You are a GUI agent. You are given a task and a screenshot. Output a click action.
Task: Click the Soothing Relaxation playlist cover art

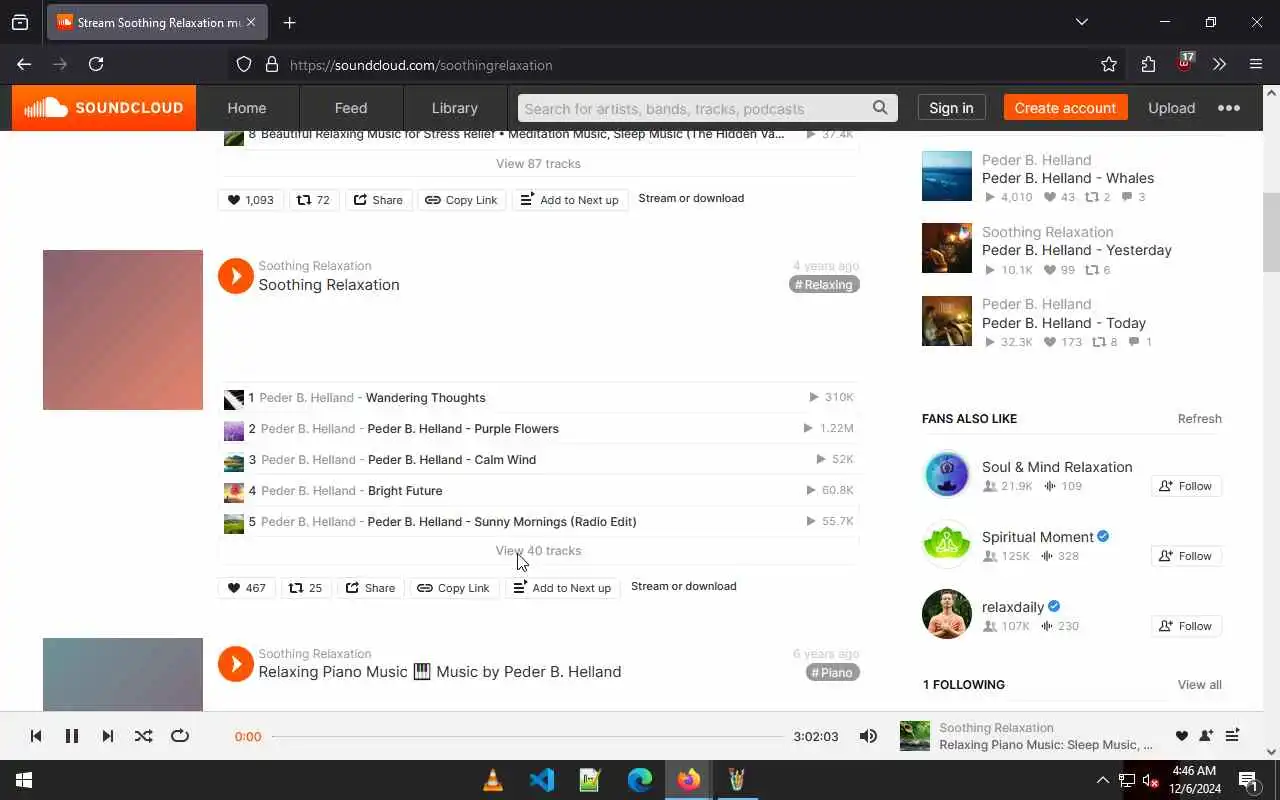click(x=123, y=330)
